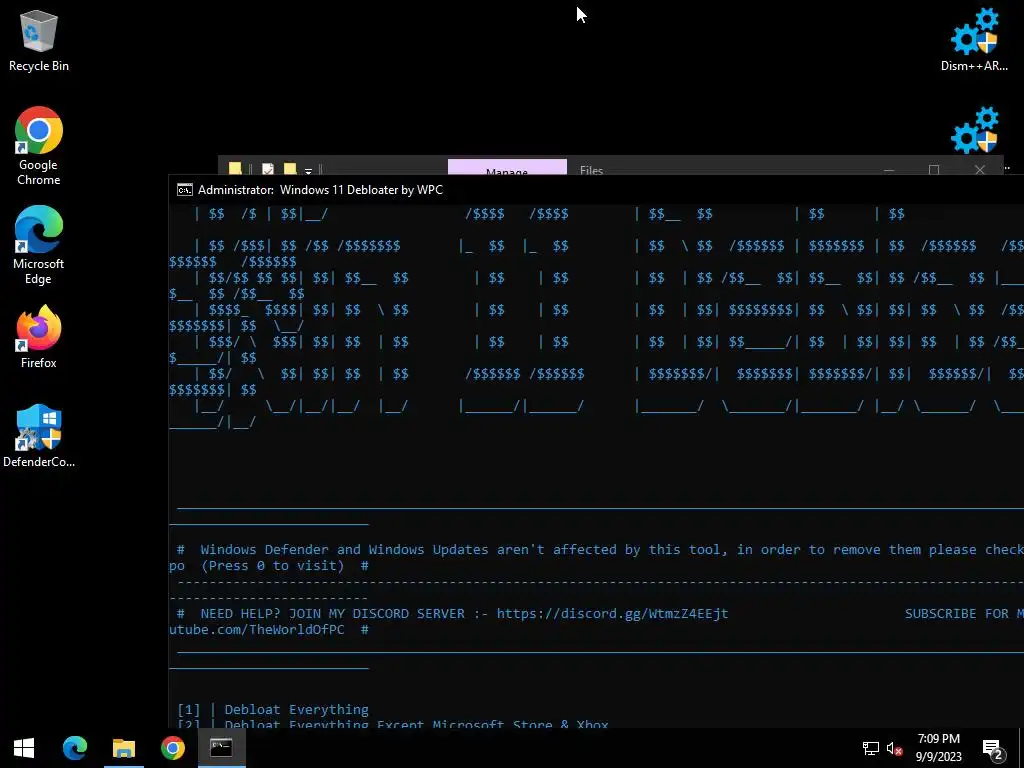Image resolution: width=1024 pixels, height=768 pixels.
Task: Click the "(Press 0 to visit)" text
Action: (x=272, y=566)
